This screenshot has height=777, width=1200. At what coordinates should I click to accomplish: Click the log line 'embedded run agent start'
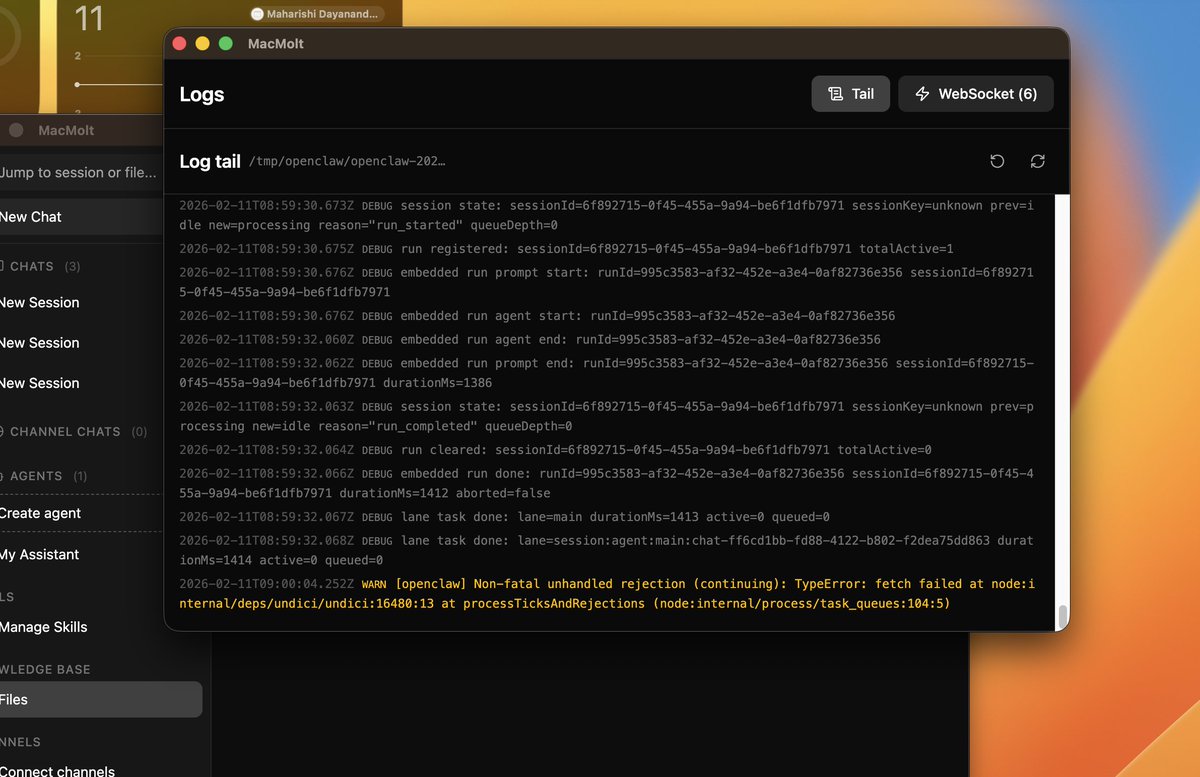coord(537,316)
